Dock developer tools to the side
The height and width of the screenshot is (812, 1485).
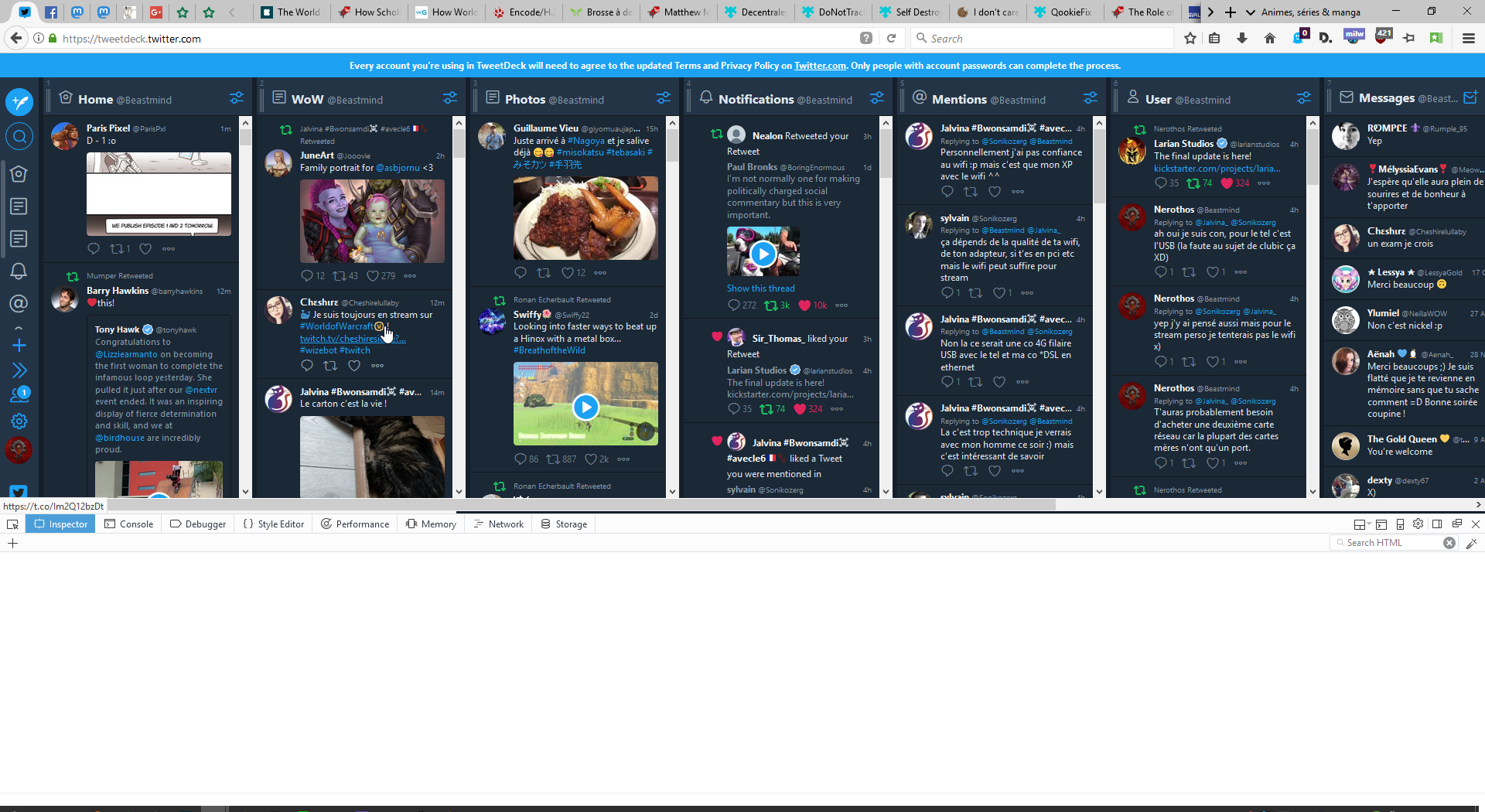[1437, 524]
